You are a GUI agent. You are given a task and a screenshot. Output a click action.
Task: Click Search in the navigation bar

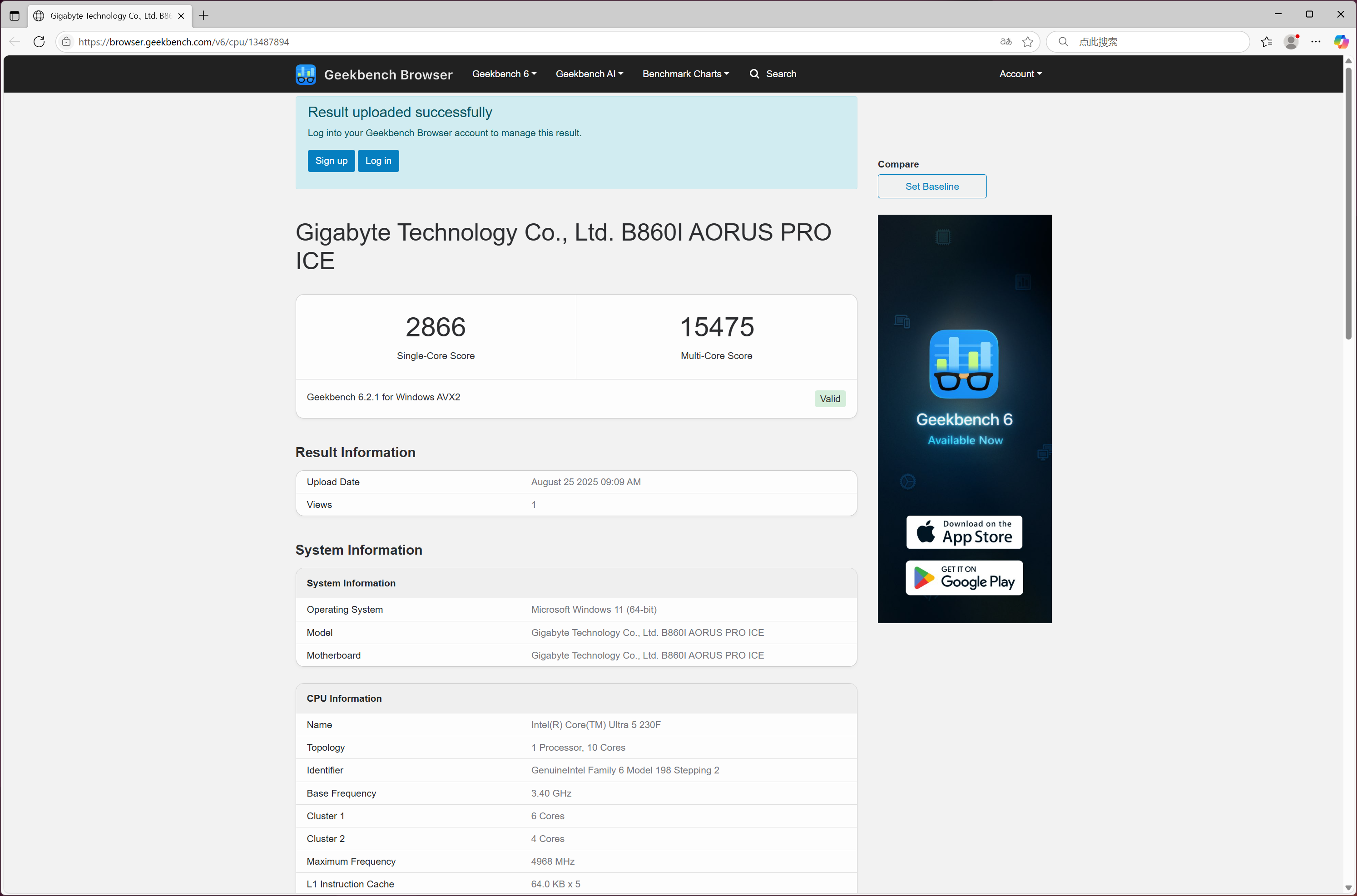pyautogui.click(x=772, y=74)
